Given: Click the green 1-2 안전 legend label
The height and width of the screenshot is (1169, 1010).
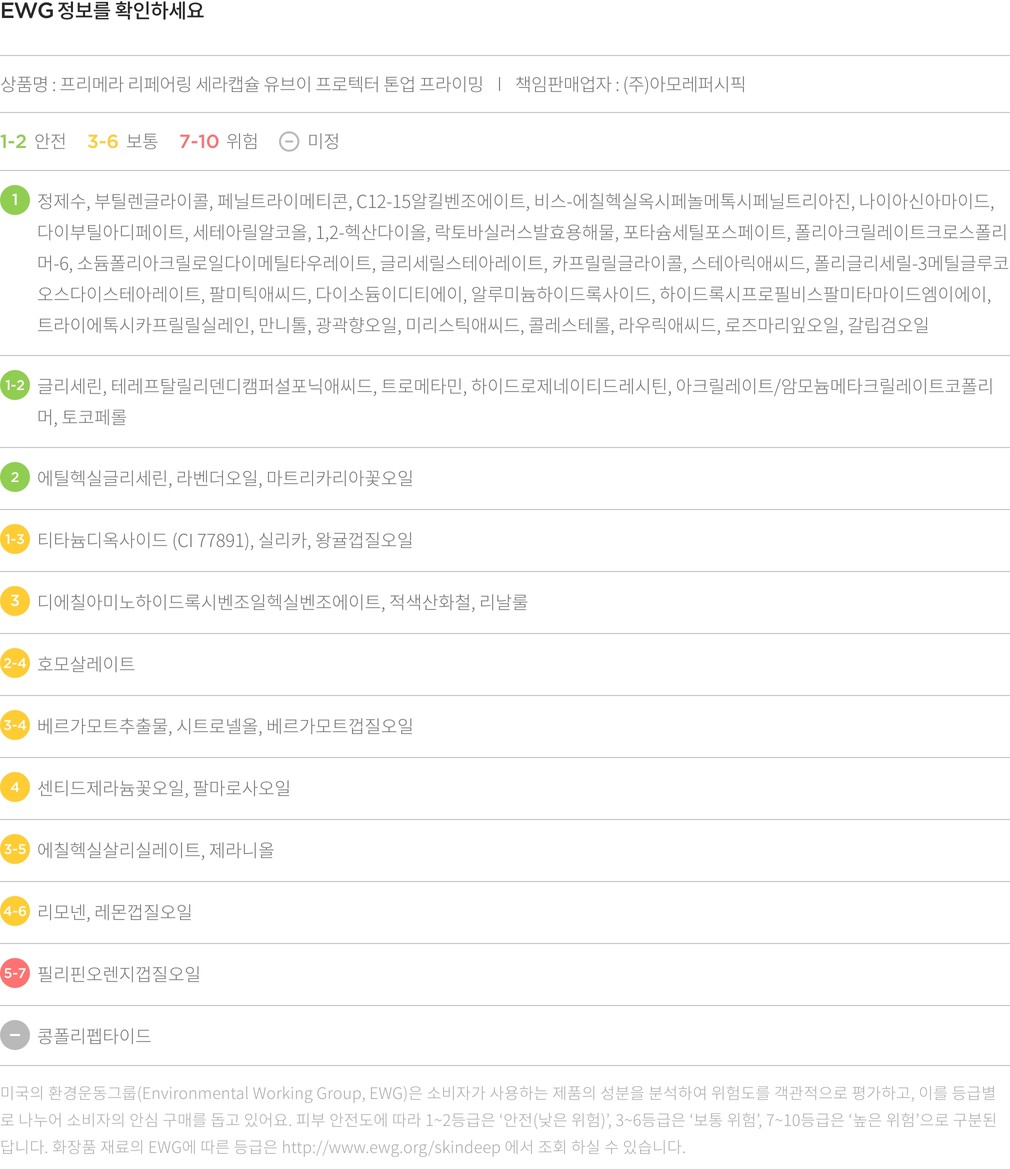Looking at the screenshot, I should pyautogui.click(x=33, y=141).
